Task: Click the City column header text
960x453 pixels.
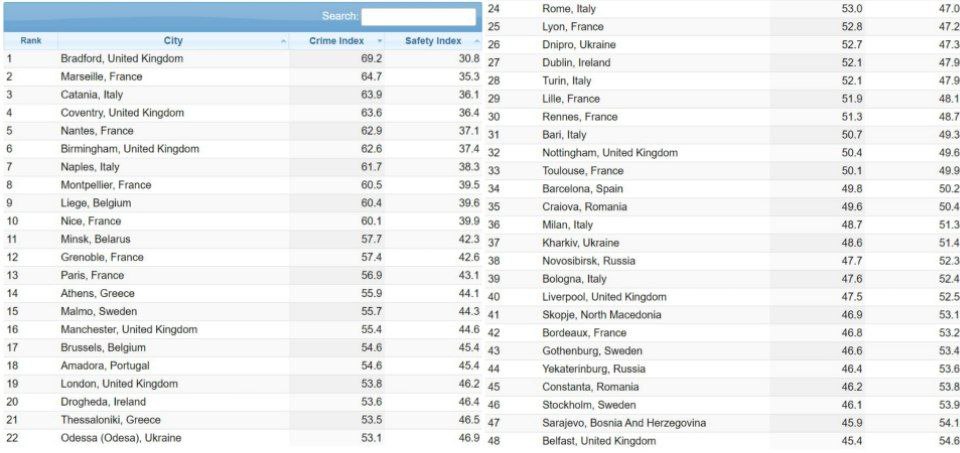Action: (x=173, y=41)
